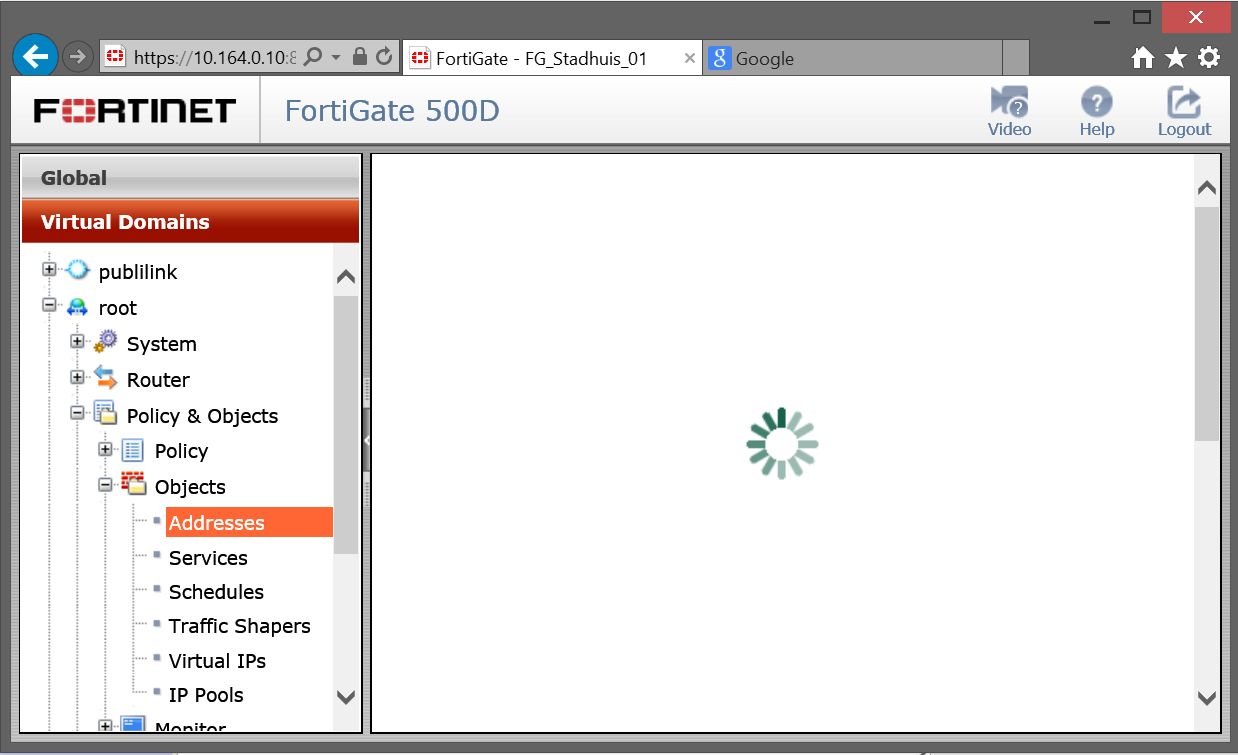Click the Fortinet logo
The height and width of the screenshot is (755, 1238).
(x=135, y=110)
